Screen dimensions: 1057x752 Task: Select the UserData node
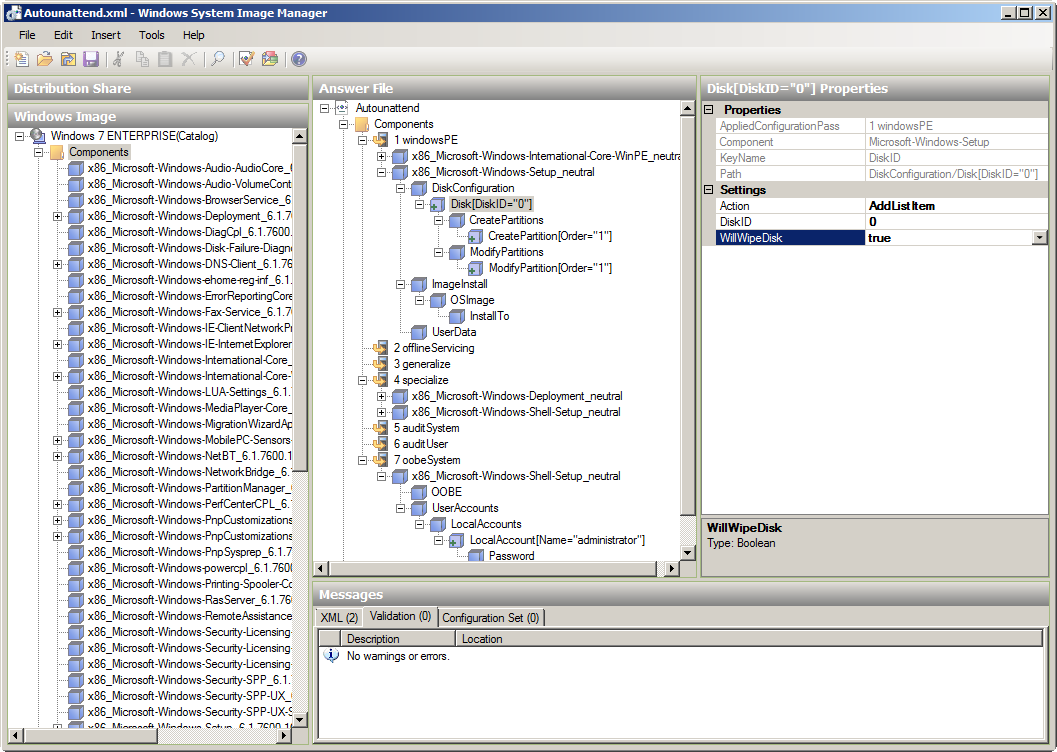coord(454,332)
